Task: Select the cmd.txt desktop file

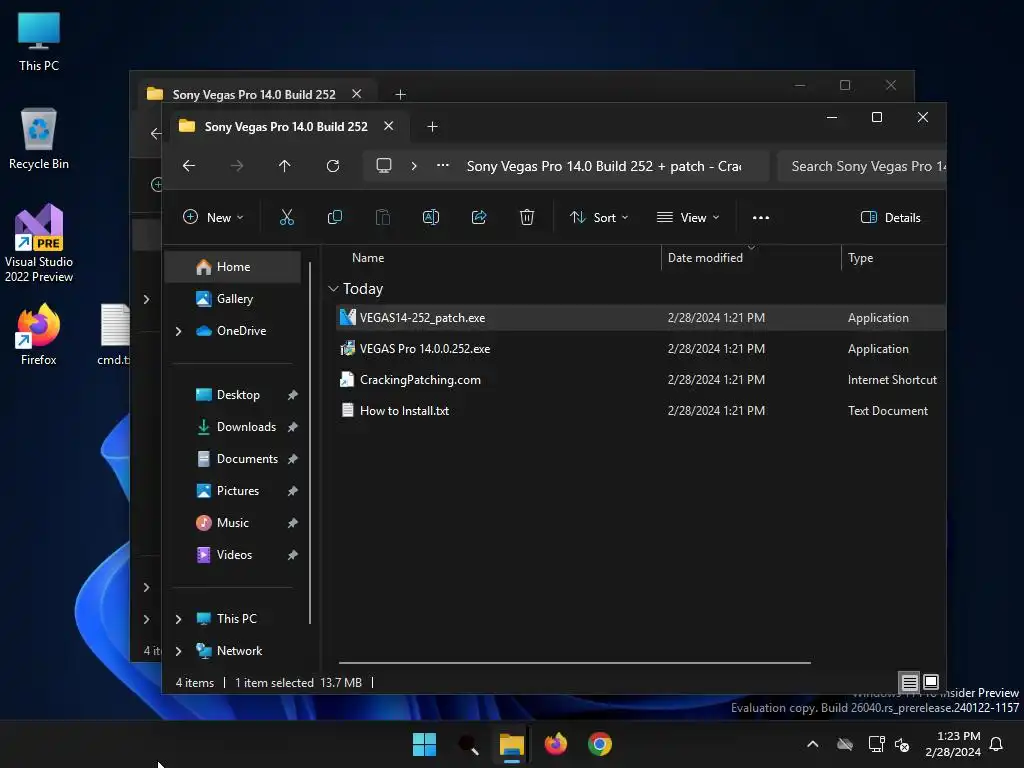Action: (114, 334)
